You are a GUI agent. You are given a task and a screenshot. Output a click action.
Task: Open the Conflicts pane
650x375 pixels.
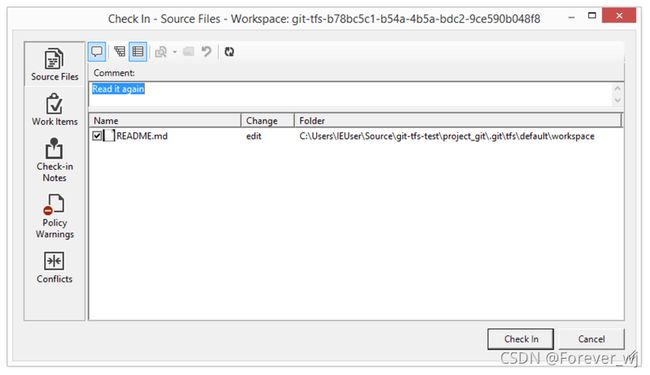tap(54, 268)
